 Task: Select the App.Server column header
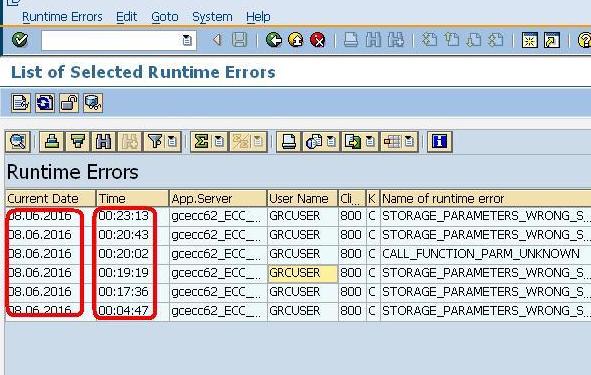(x=218, y=199)
